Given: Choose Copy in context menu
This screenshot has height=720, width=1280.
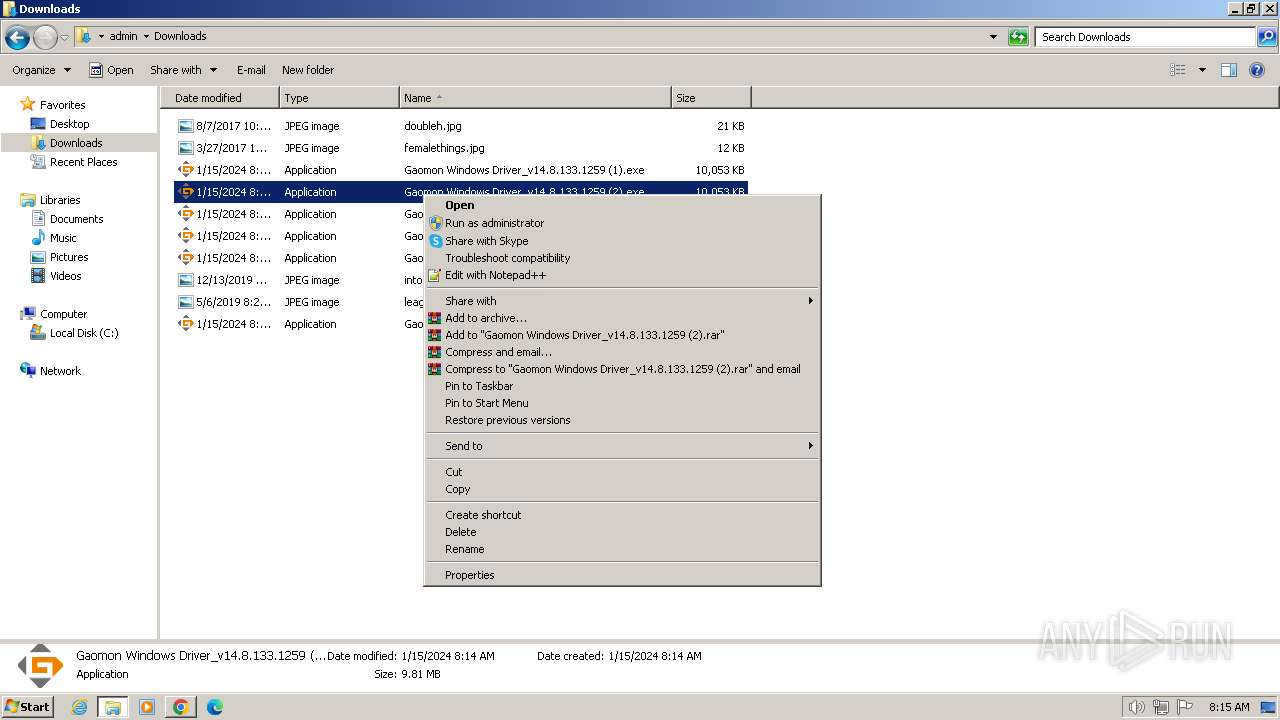Looking at the screenshot, I should [x=622, y=489].
